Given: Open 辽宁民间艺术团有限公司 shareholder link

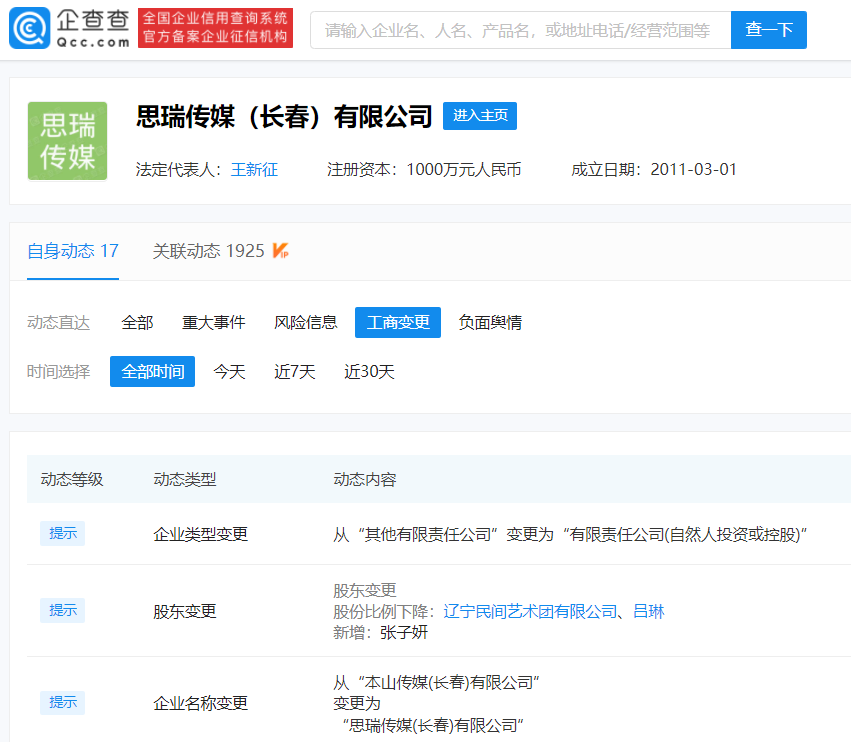Looking at the screenshot, I should click(530, 612).
